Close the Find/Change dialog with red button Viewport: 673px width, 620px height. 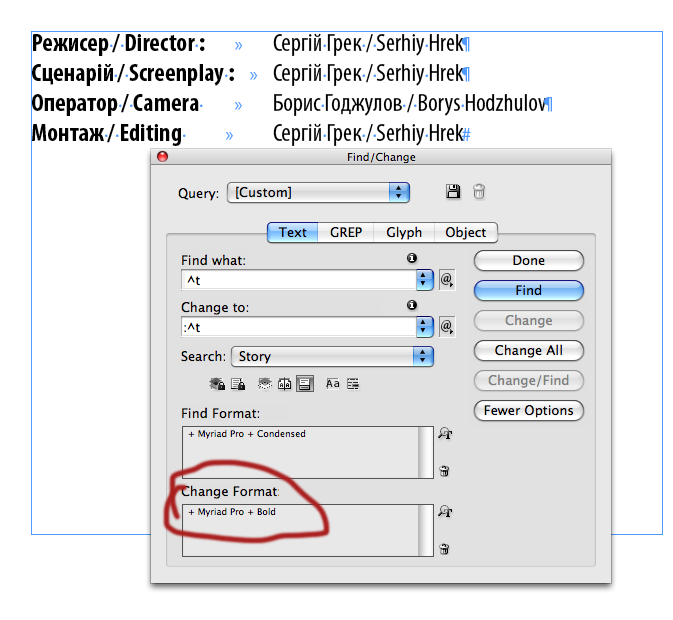(x=162, y=157)
